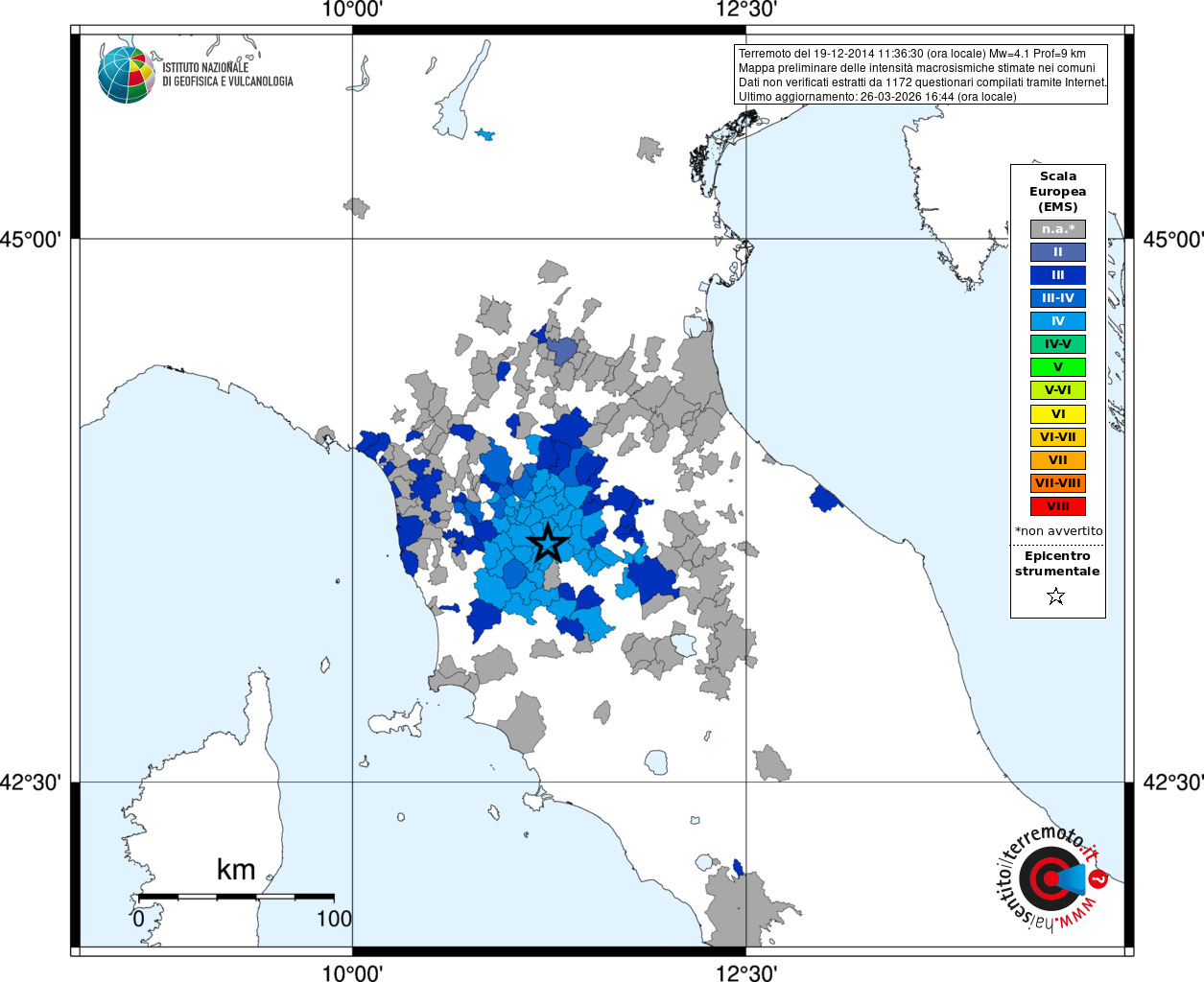Select the VII-VIII legend swatch
The height and width of the screenshot is (982, 1204).
1058,483
